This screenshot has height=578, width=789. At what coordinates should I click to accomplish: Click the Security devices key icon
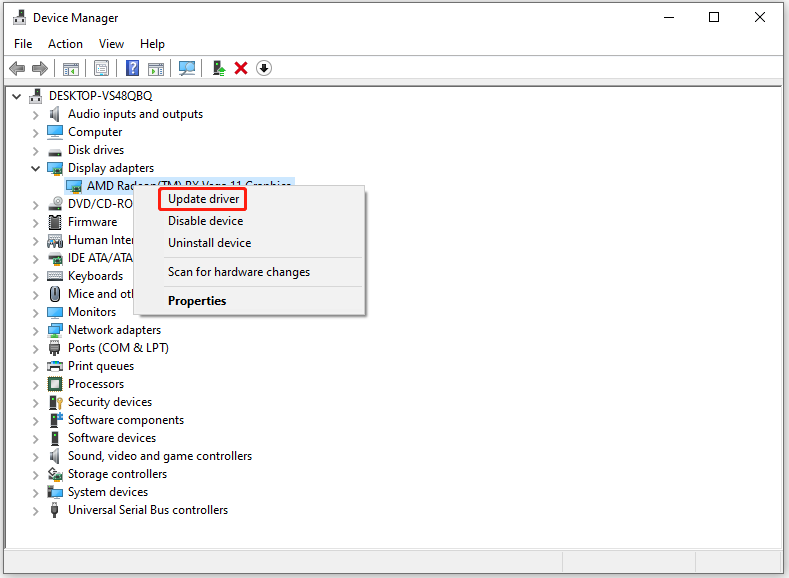(55, 402)
